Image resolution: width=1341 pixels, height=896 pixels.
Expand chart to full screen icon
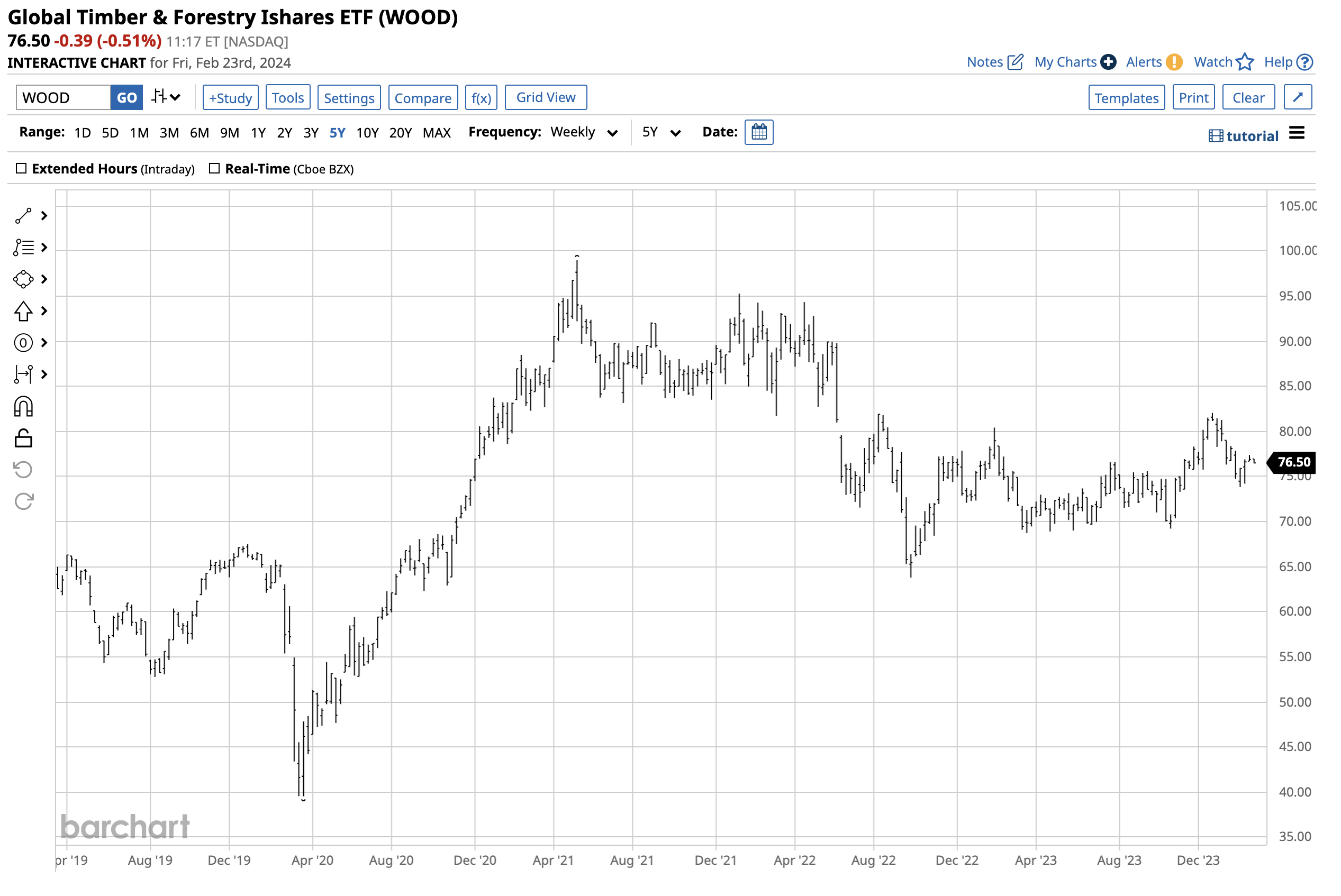point(1298,97)
